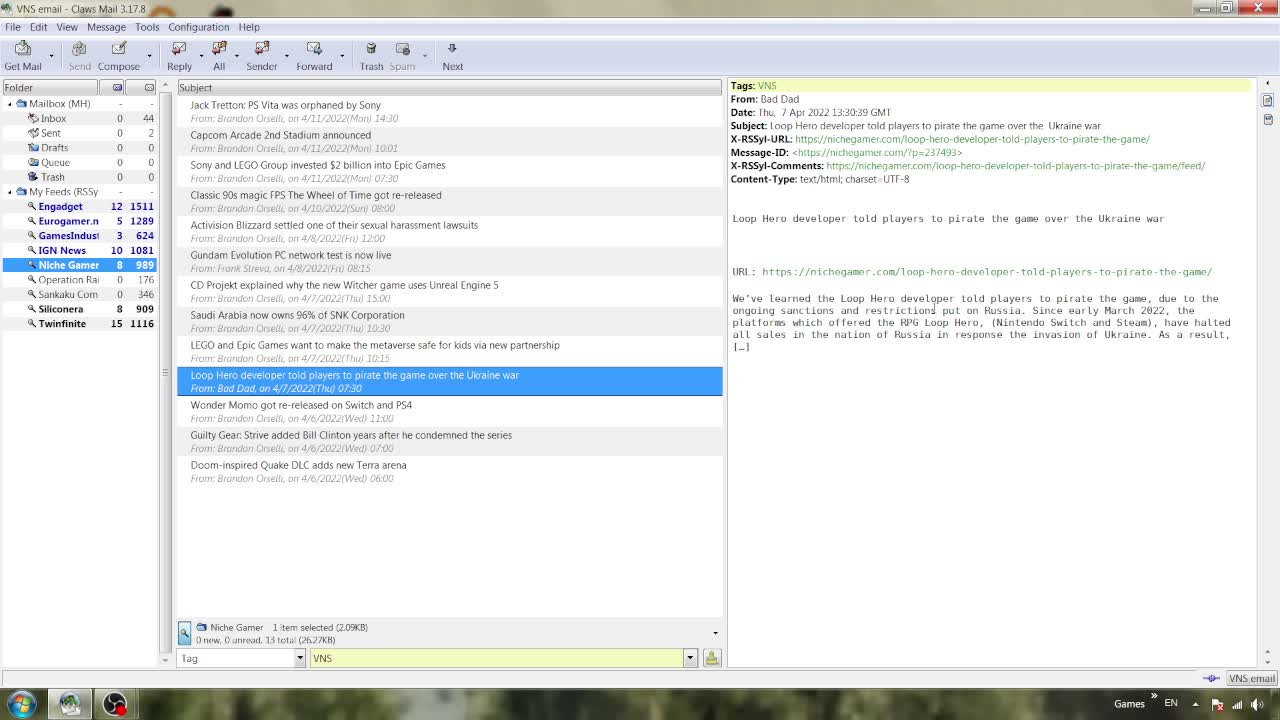Show hidden system tray icons
The image size is (1280, 720).
(x=1195, y=704)
